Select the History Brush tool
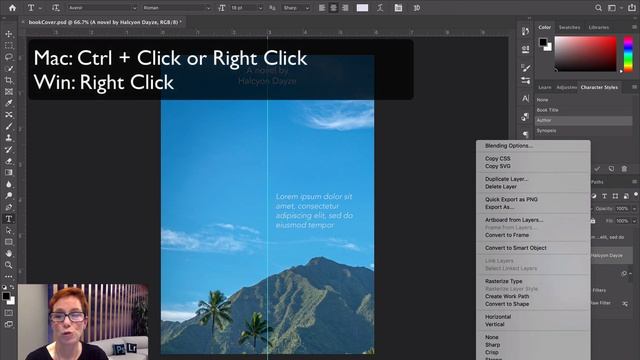 pyautogui.click(x=9, y=149)
